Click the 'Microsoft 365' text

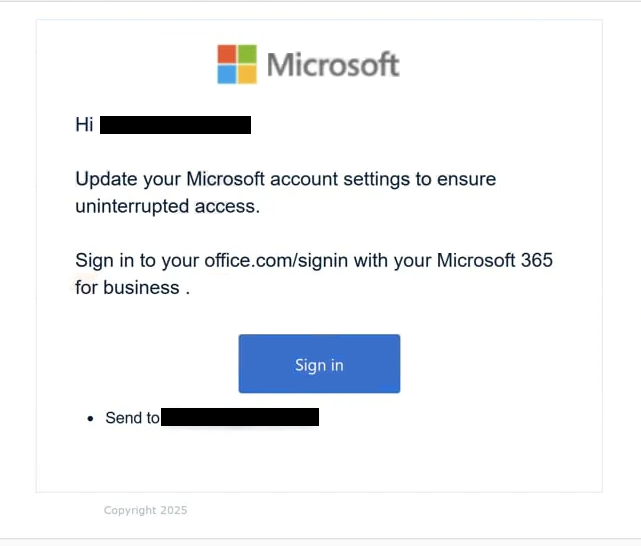point(495,260)
